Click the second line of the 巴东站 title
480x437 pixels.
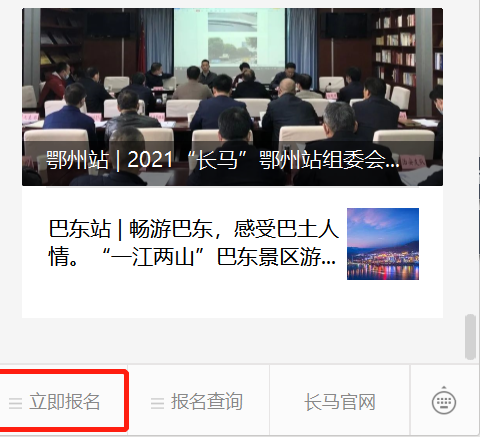click(x=192, y=257)
